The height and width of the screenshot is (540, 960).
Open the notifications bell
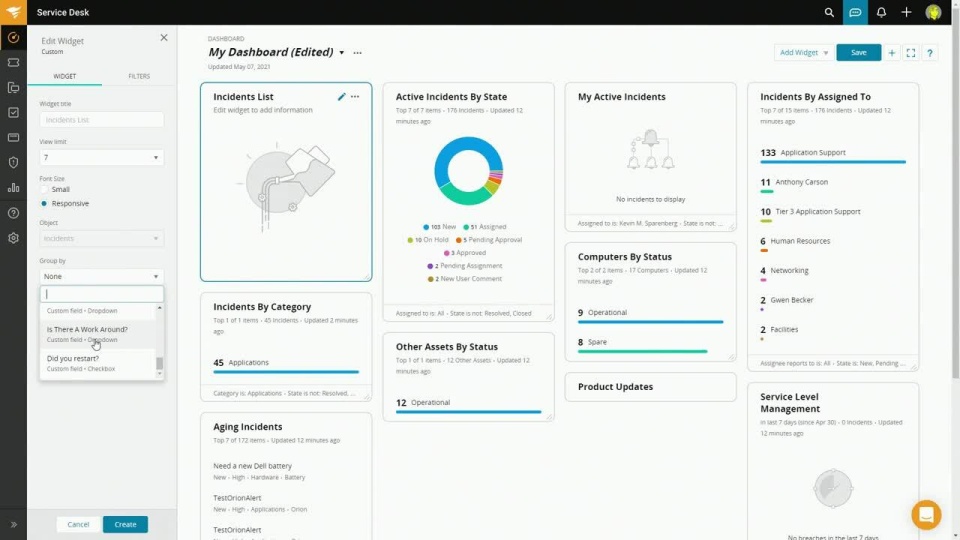coord(881,12)
